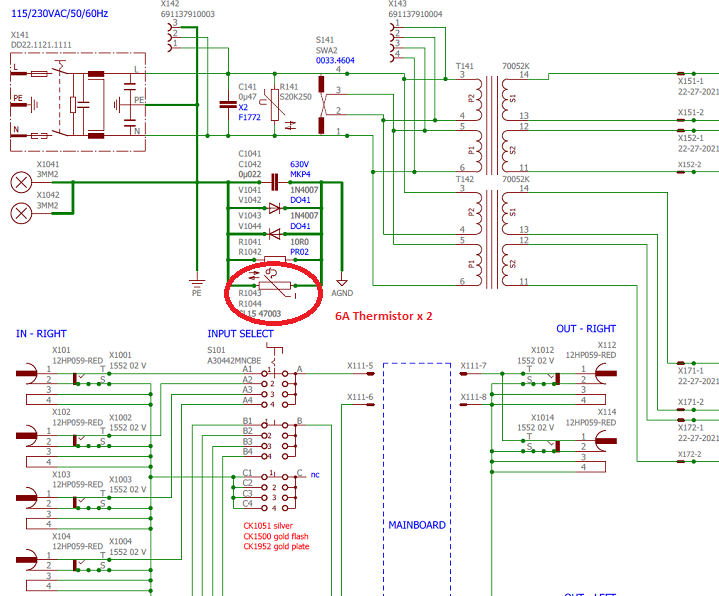This screenshot has height=596, width=719.
Task: Click the X102 input jack symbol
Action: [x=27, y=436]
